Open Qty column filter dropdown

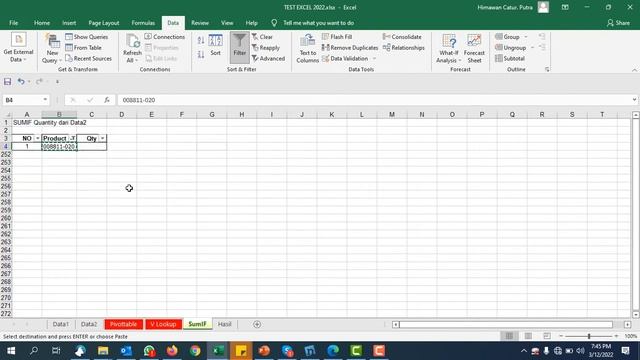point(102,138)
